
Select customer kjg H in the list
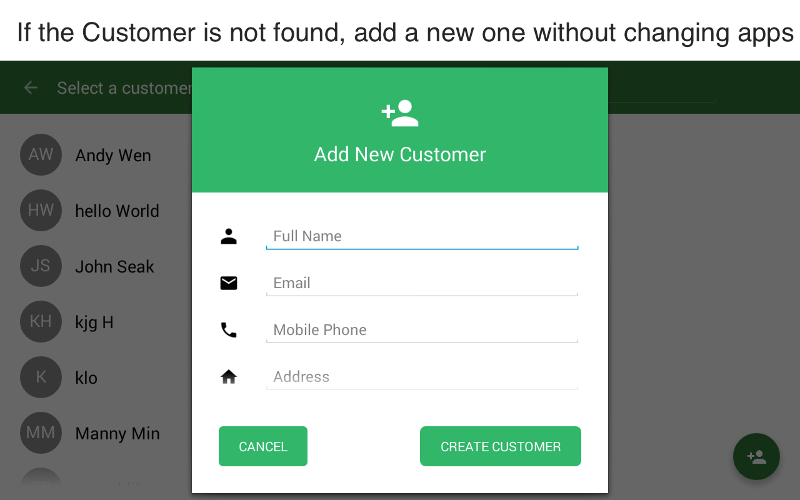pos(96,321)
